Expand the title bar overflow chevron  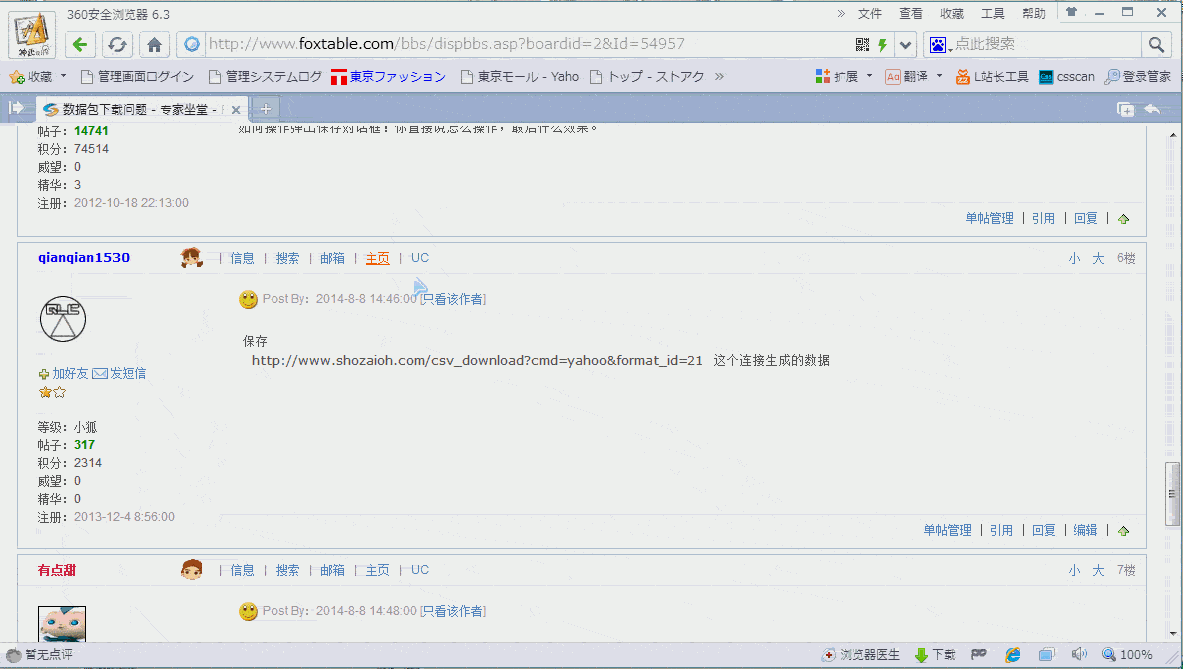[841, 14]
